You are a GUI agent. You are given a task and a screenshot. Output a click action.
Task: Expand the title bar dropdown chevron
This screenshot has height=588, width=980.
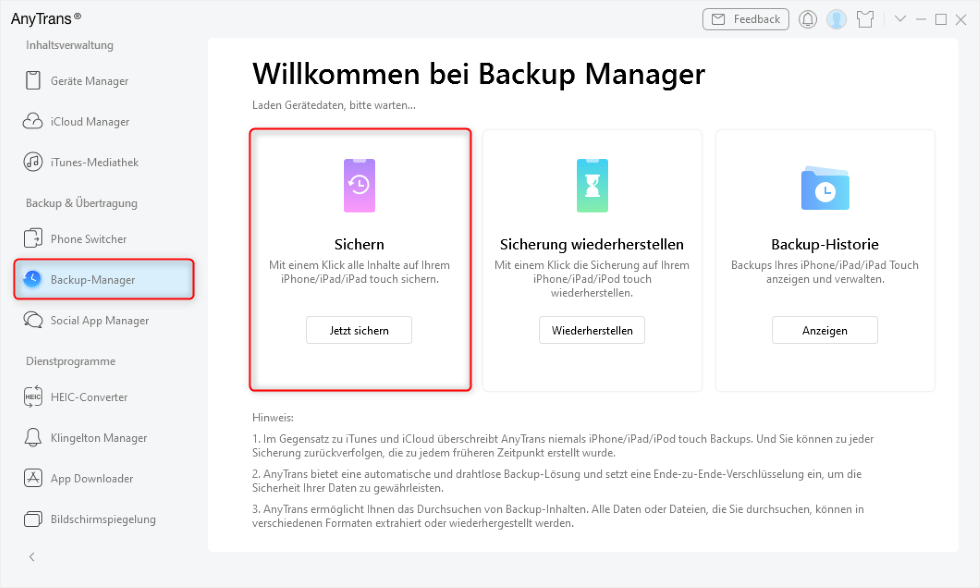[x=900, y=19]
